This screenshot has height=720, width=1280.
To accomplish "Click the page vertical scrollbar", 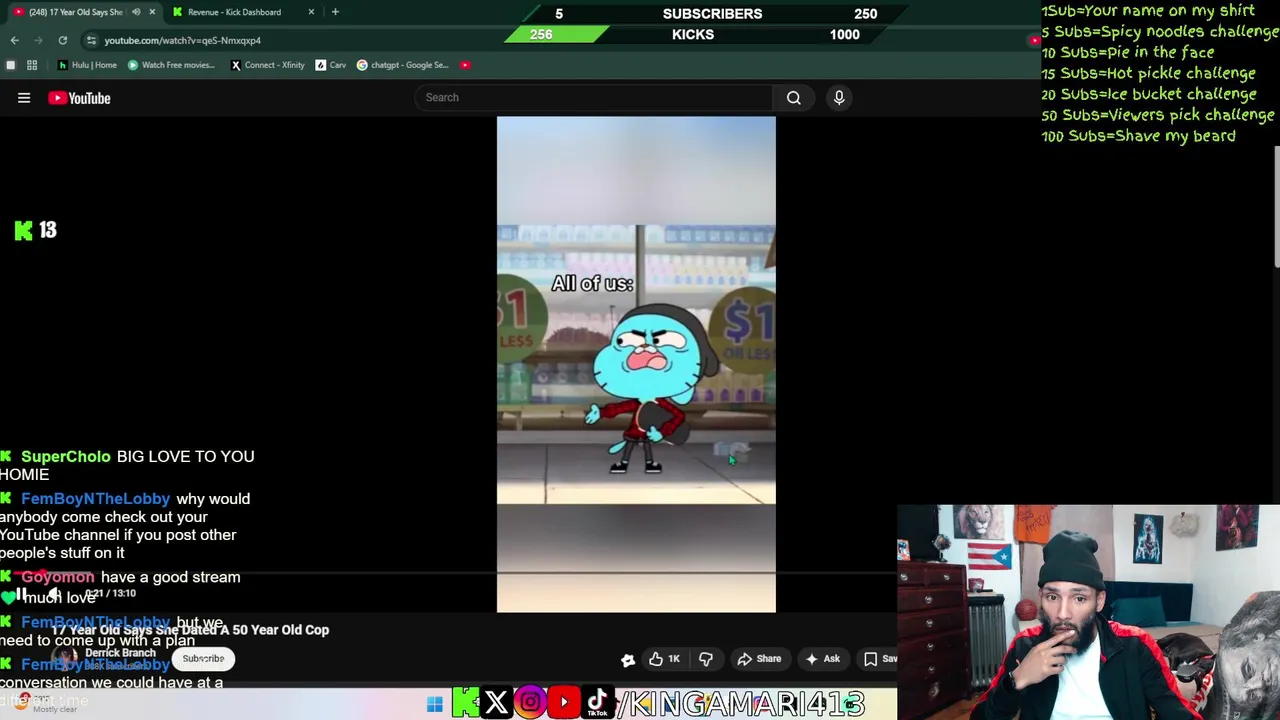I will point(1276,205).
